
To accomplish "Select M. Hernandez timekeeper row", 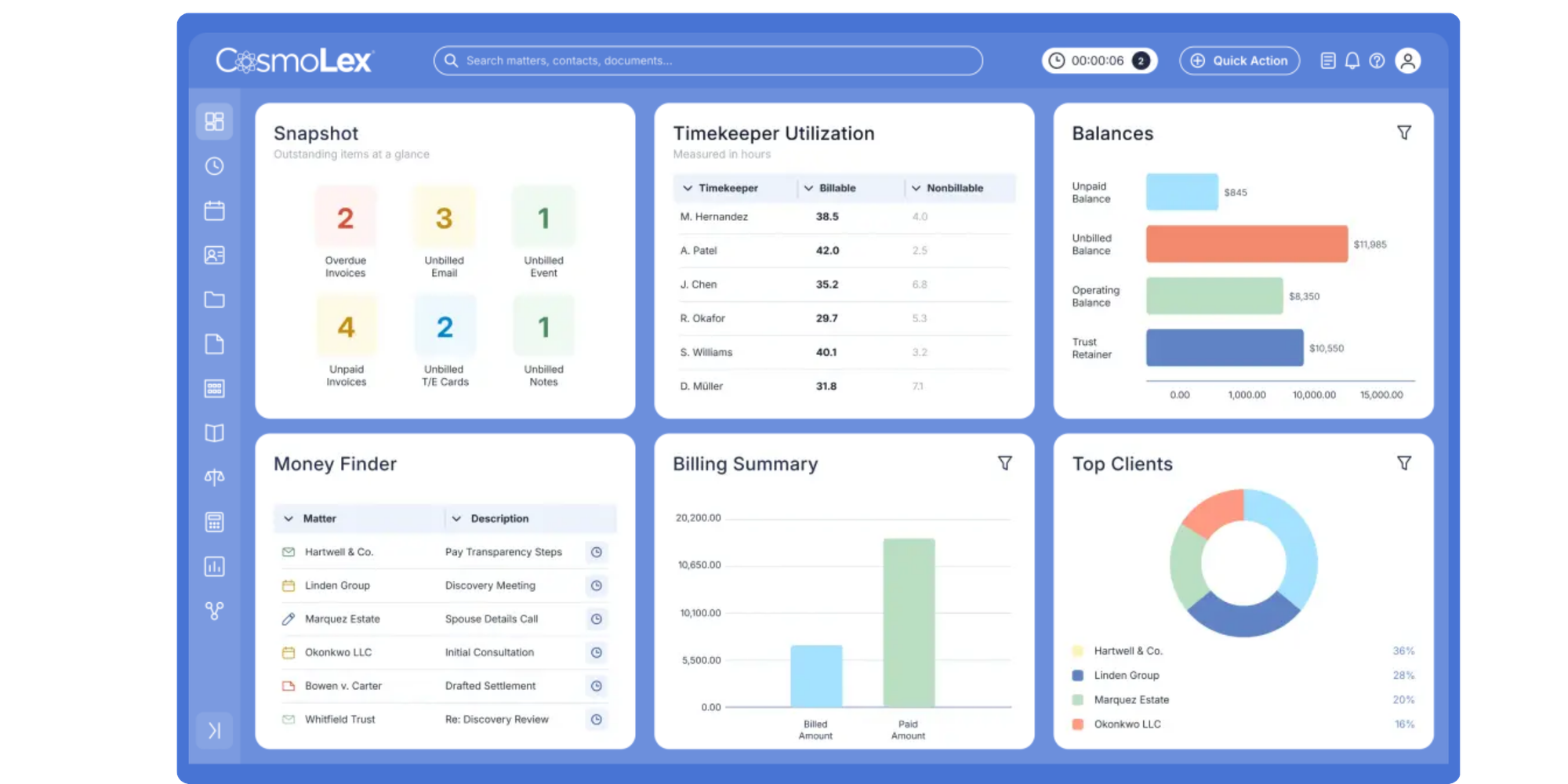I will click(844, 217).
